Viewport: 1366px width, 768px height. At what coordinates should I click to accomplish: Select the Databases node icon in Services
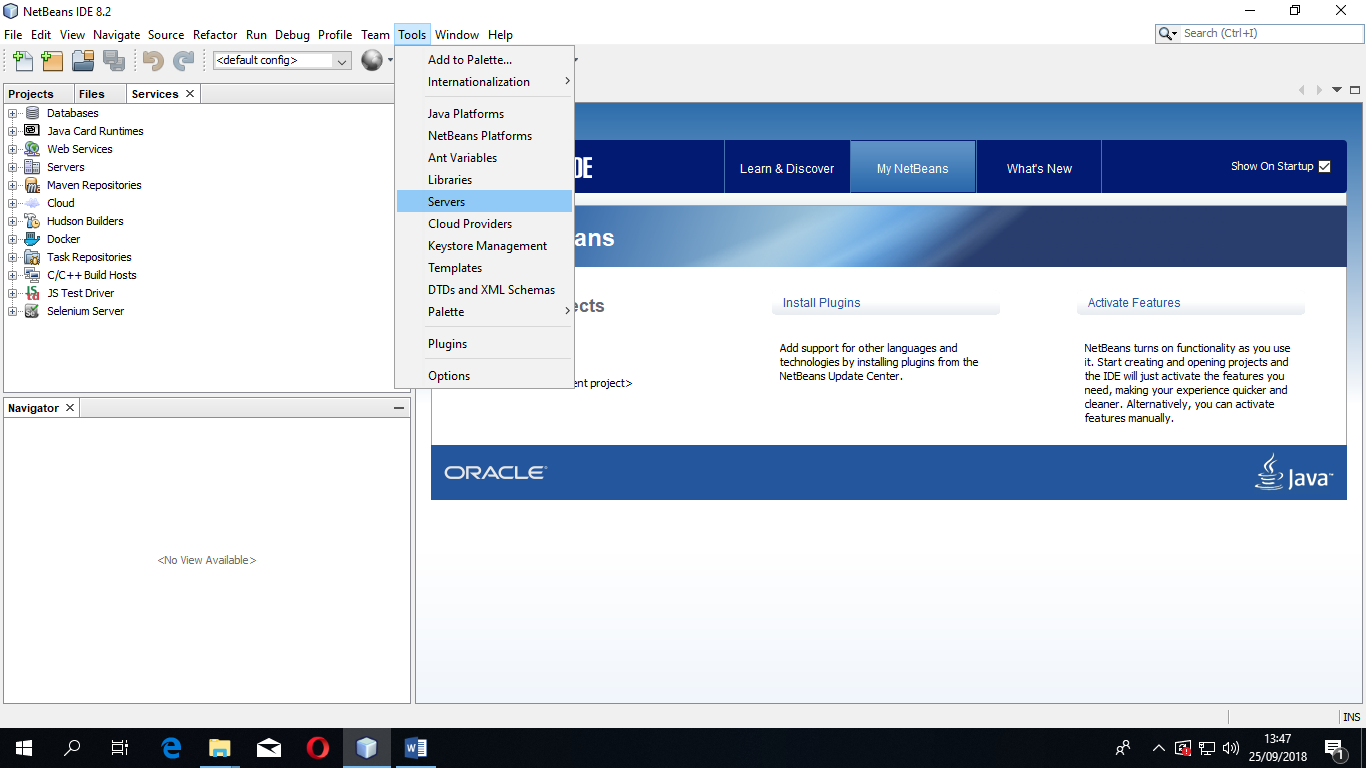click(30, 112)
